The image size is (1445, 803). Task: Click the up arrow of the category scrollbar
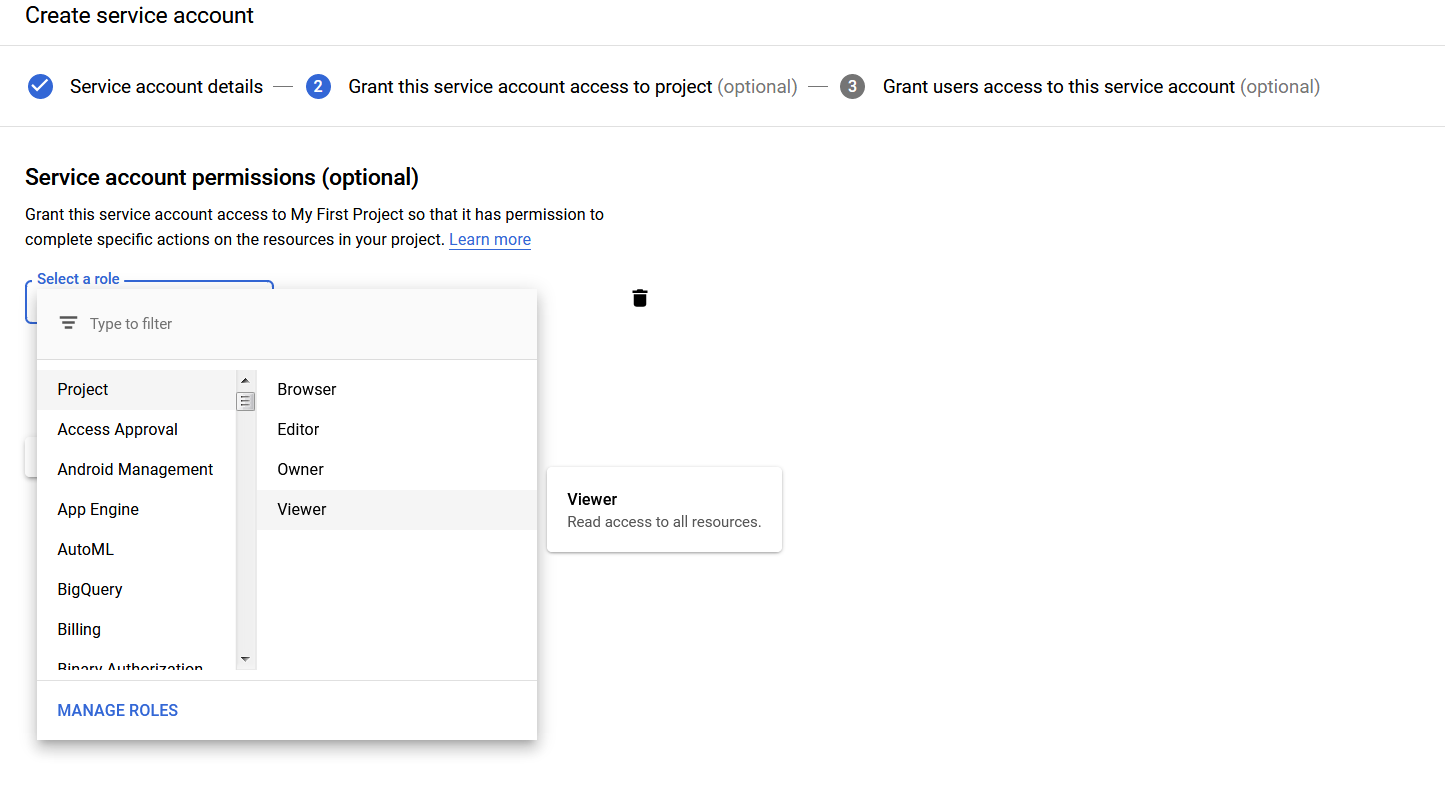pyautogui.click(x=245, y=379)
